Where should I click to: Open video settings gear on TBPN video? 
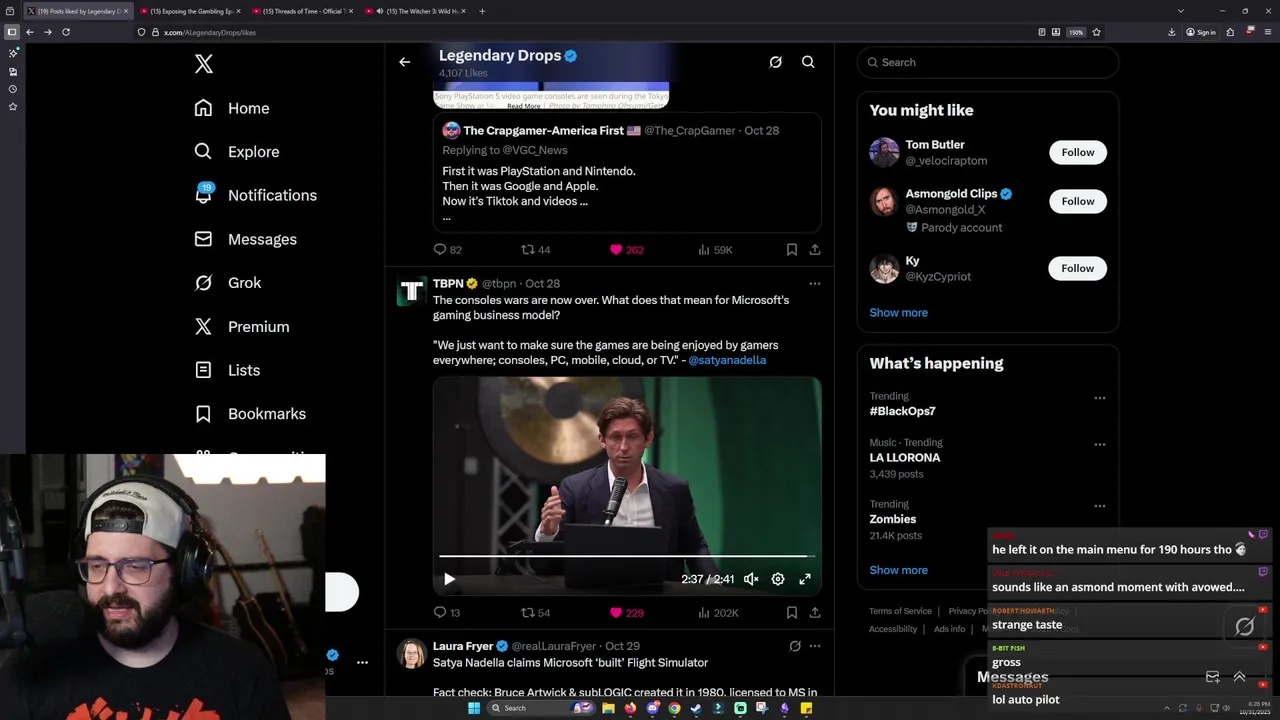(778, 579)
